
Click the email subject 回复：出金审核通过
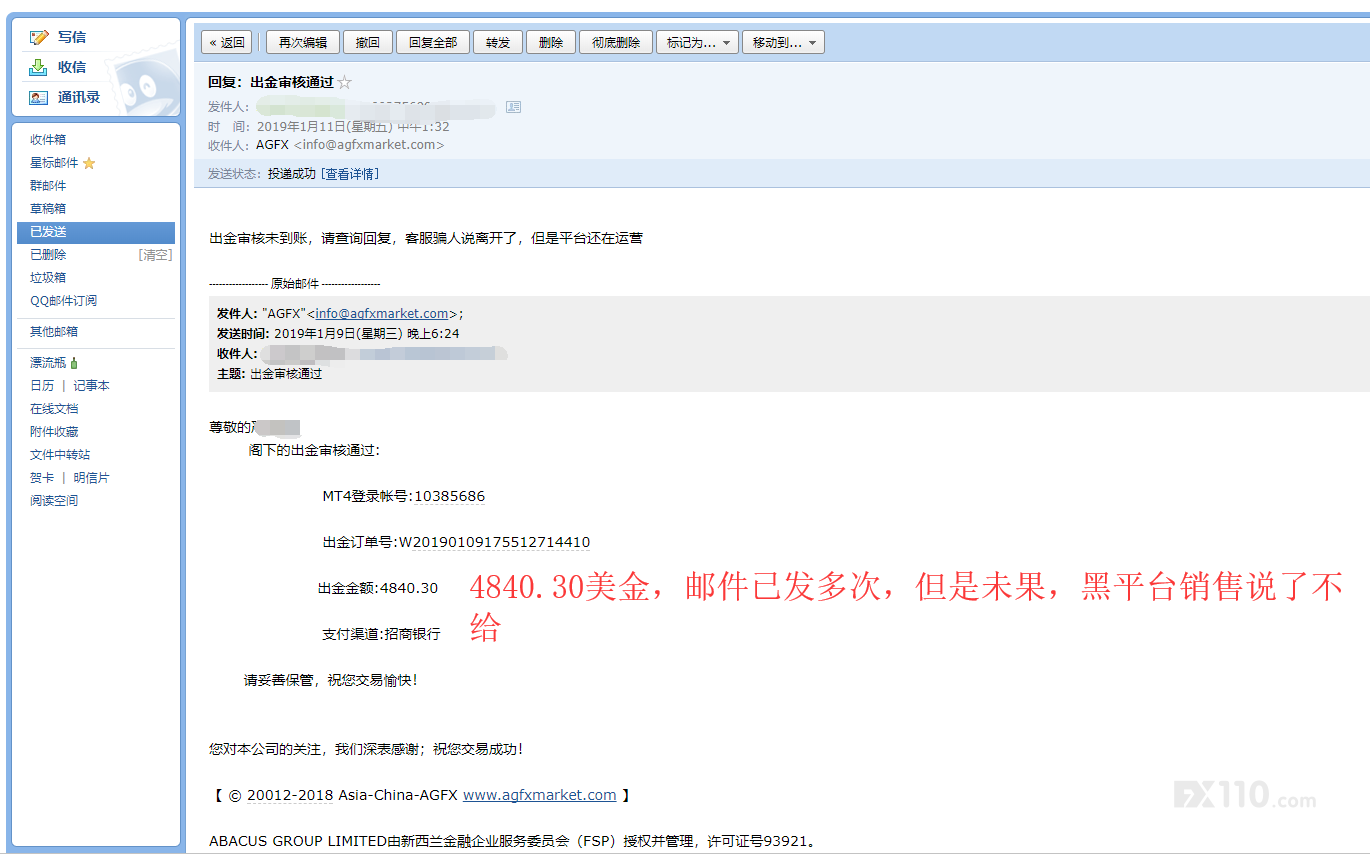point(271,83)
